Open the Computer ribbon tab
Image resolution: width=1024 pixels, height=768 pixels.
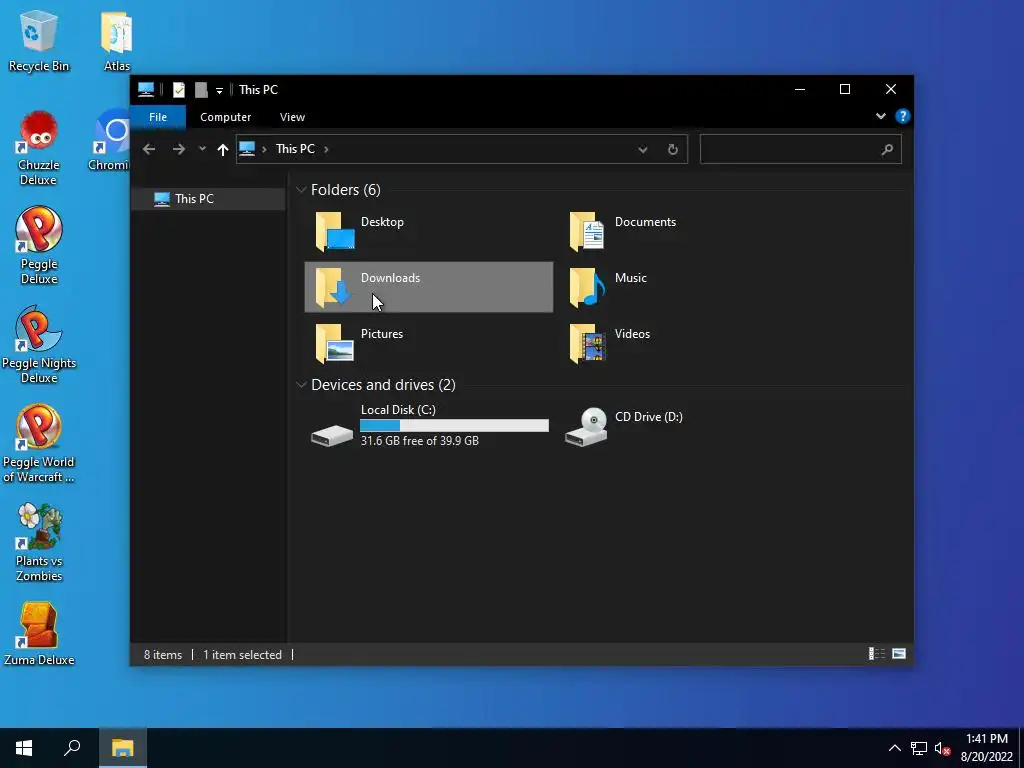click(225, 117)
